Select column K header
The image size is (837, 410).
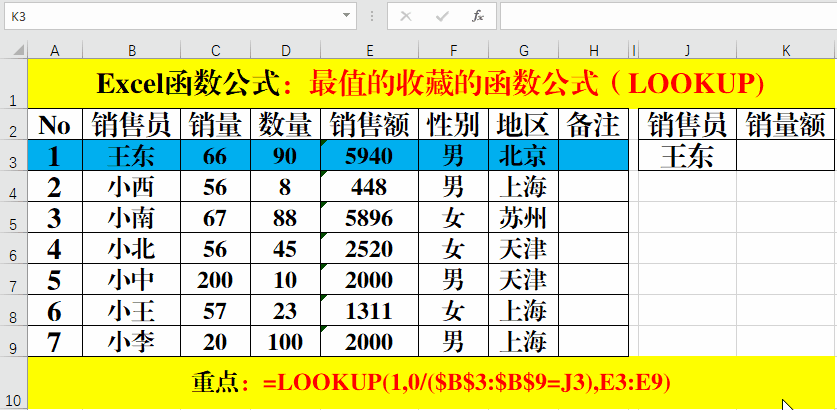(x=786, y=51)
